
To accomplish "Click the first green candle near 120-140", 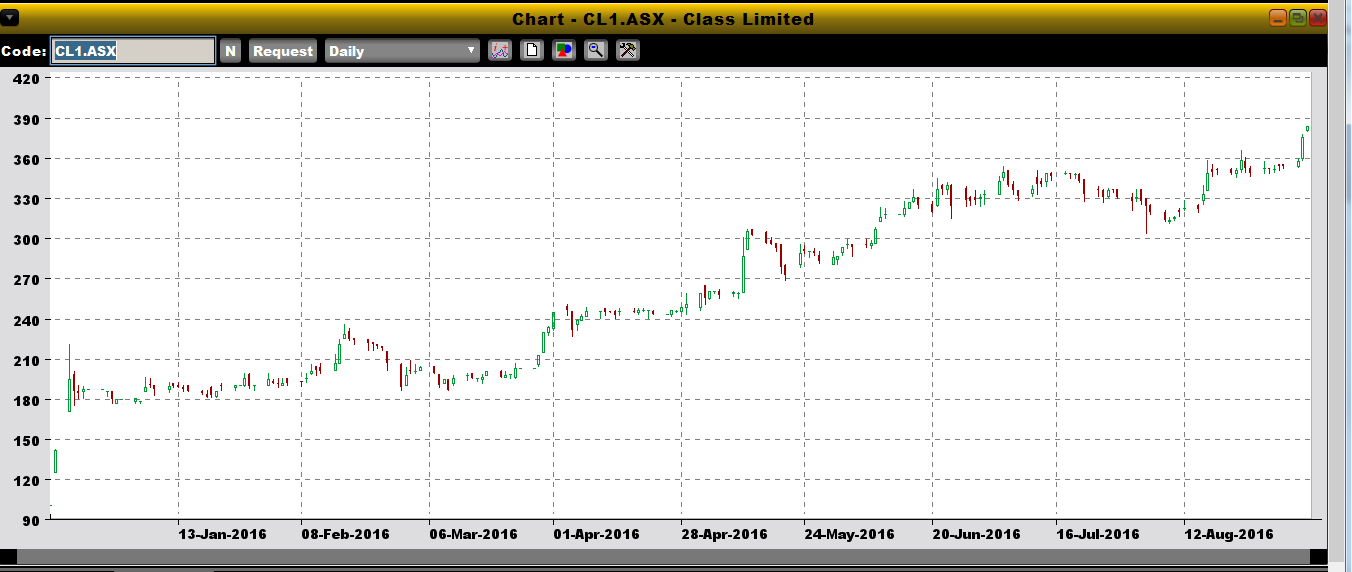I will pyautogui.click(x=55, y=461).
